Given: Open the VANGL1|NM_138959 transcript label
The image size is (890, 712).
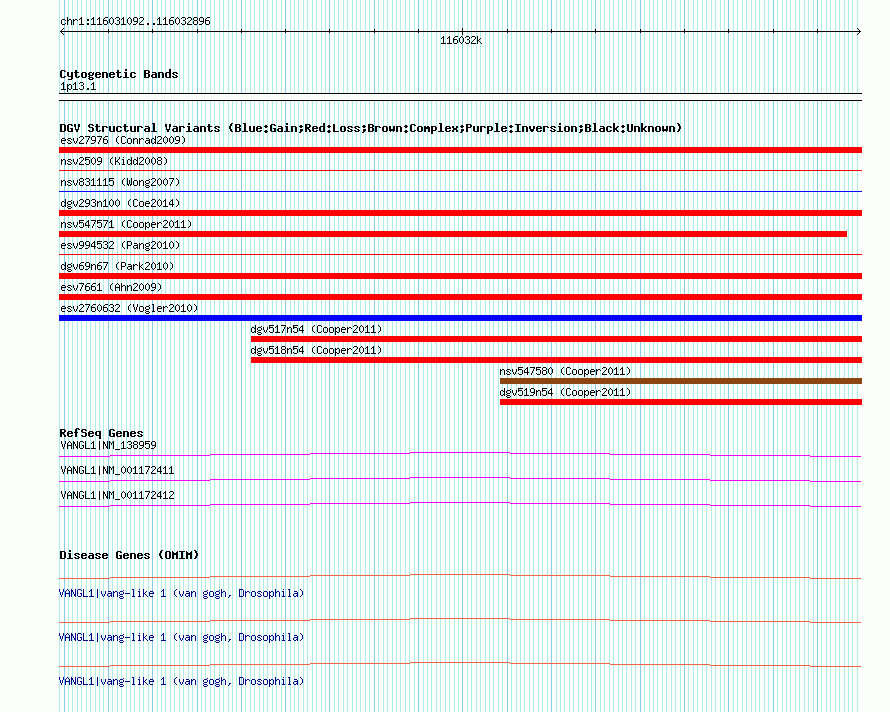Looking at the screenshot, I should [108, 446].
